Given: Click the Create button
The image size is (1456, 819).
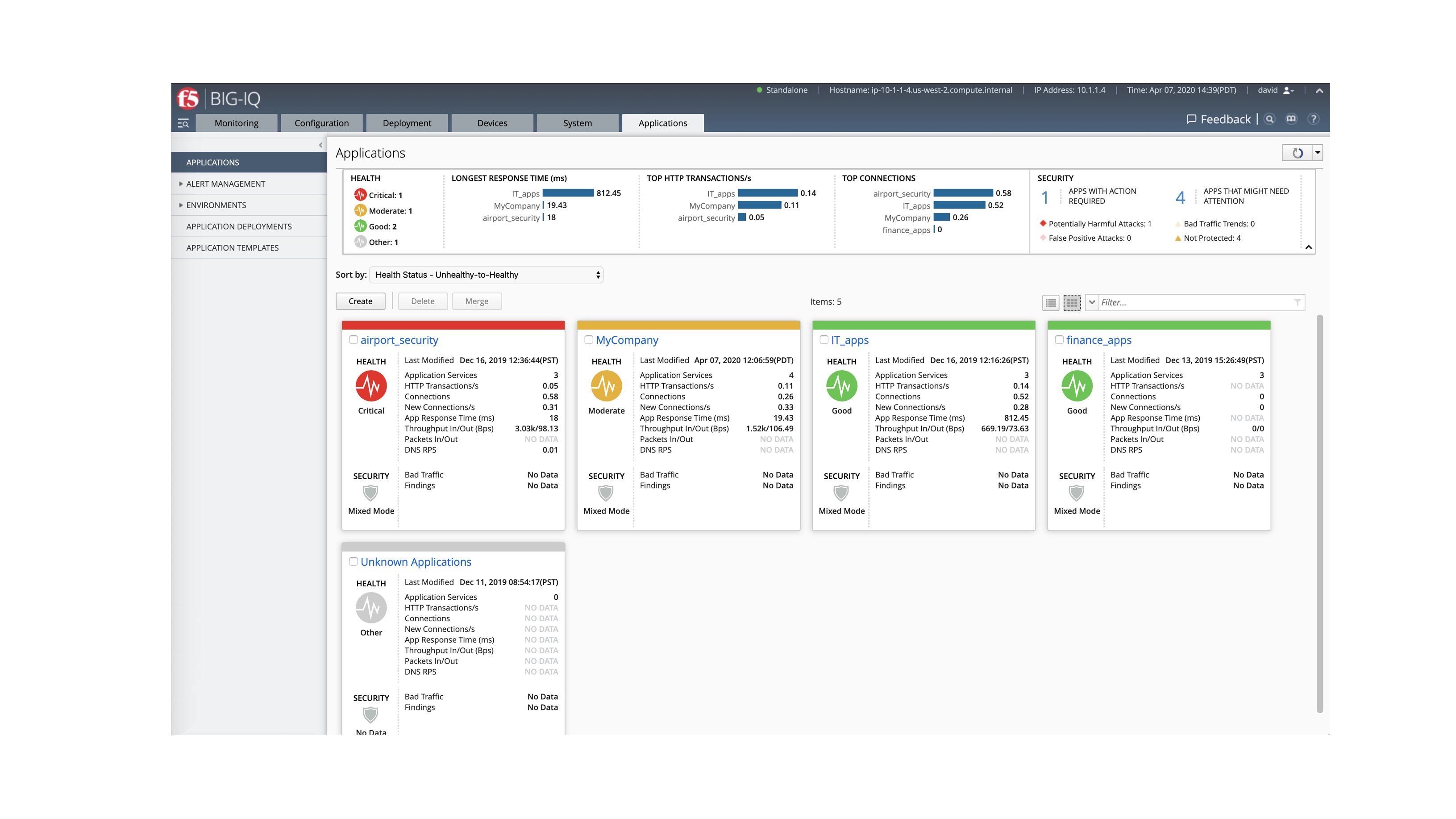Looking at the screenshot, I should (360, 301).
